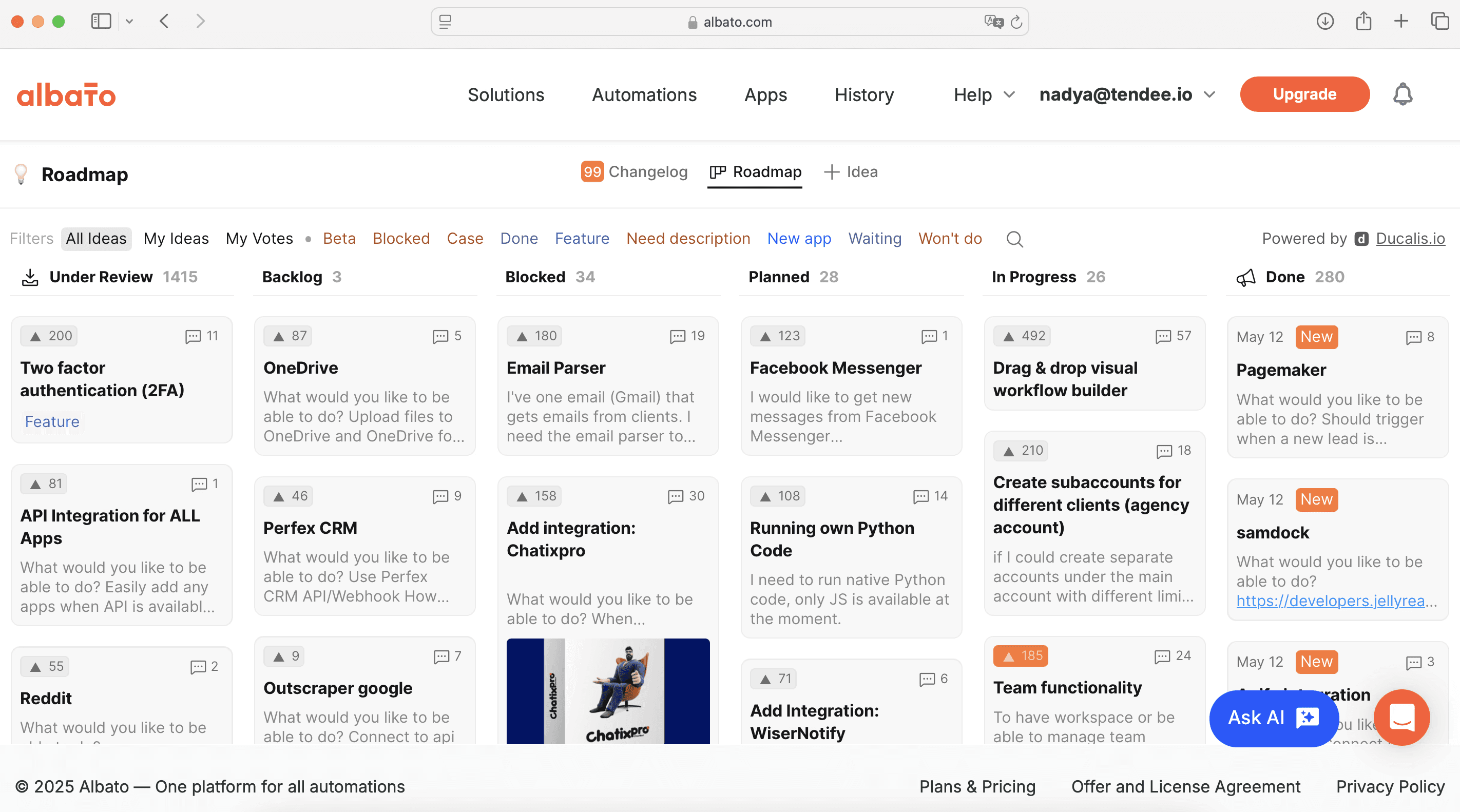1460x812 pixels.
Task: Go to Apps page
Action: coord(766,94)
